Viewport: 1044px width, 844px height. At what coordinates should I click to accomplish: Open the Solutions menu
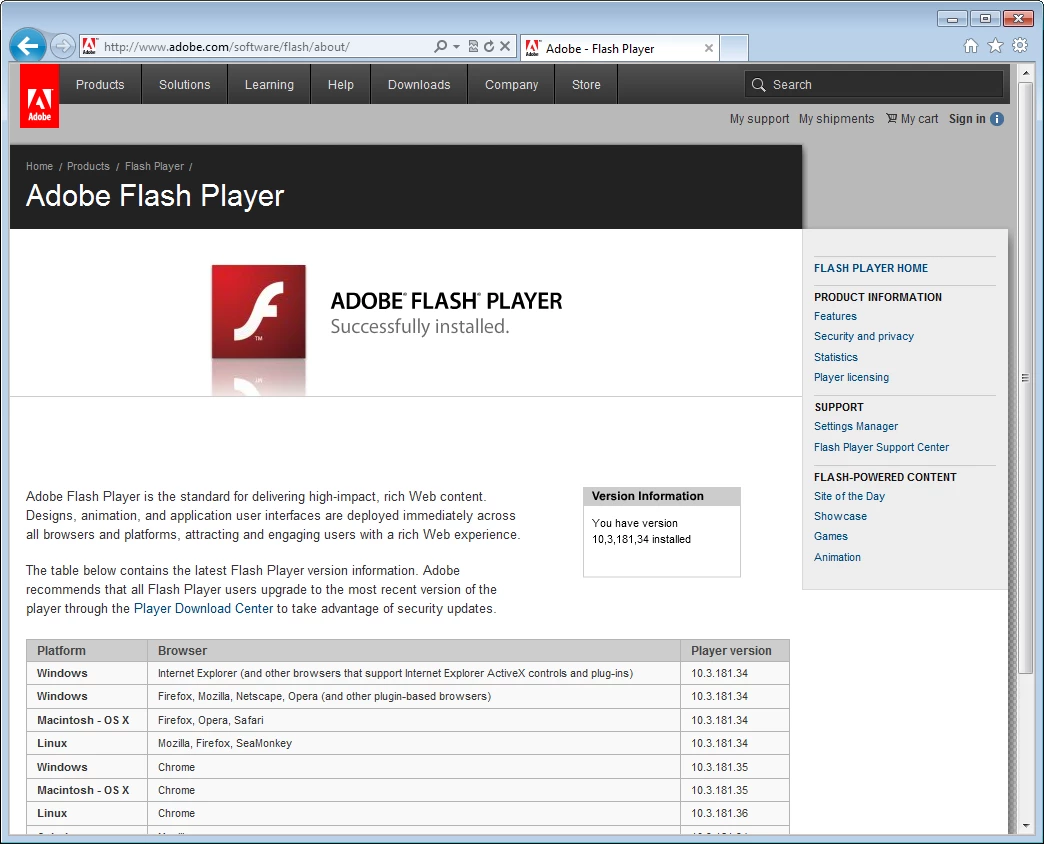pos(184,85)
